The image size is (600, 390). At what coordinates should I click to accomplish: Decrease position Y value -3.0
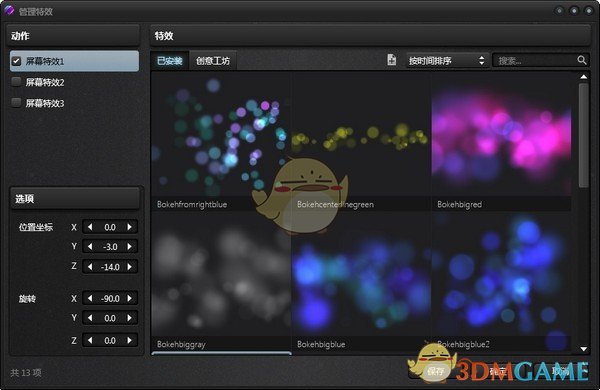point(90,246)
